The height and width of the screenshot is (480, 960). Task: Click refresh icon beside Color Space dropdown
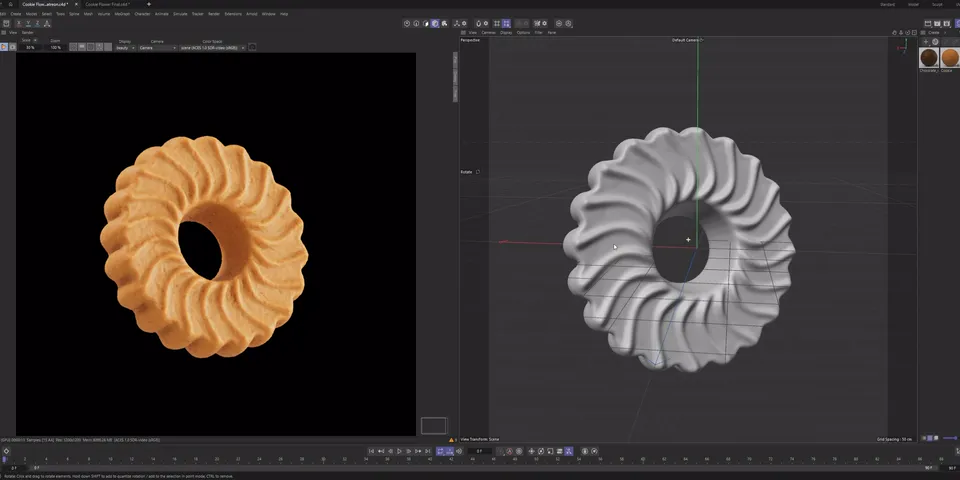click(x=252, y=47)
